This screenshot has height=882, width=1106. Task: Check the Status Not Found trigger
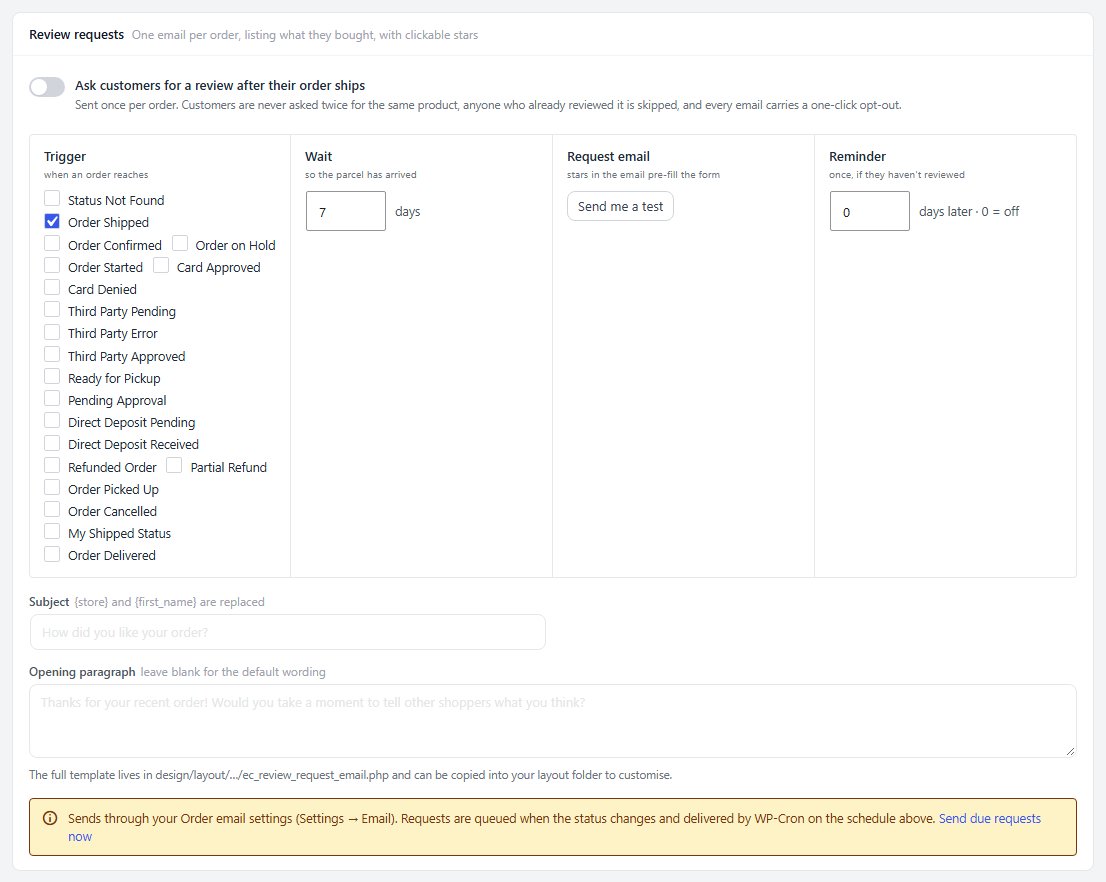click(52, 198)
